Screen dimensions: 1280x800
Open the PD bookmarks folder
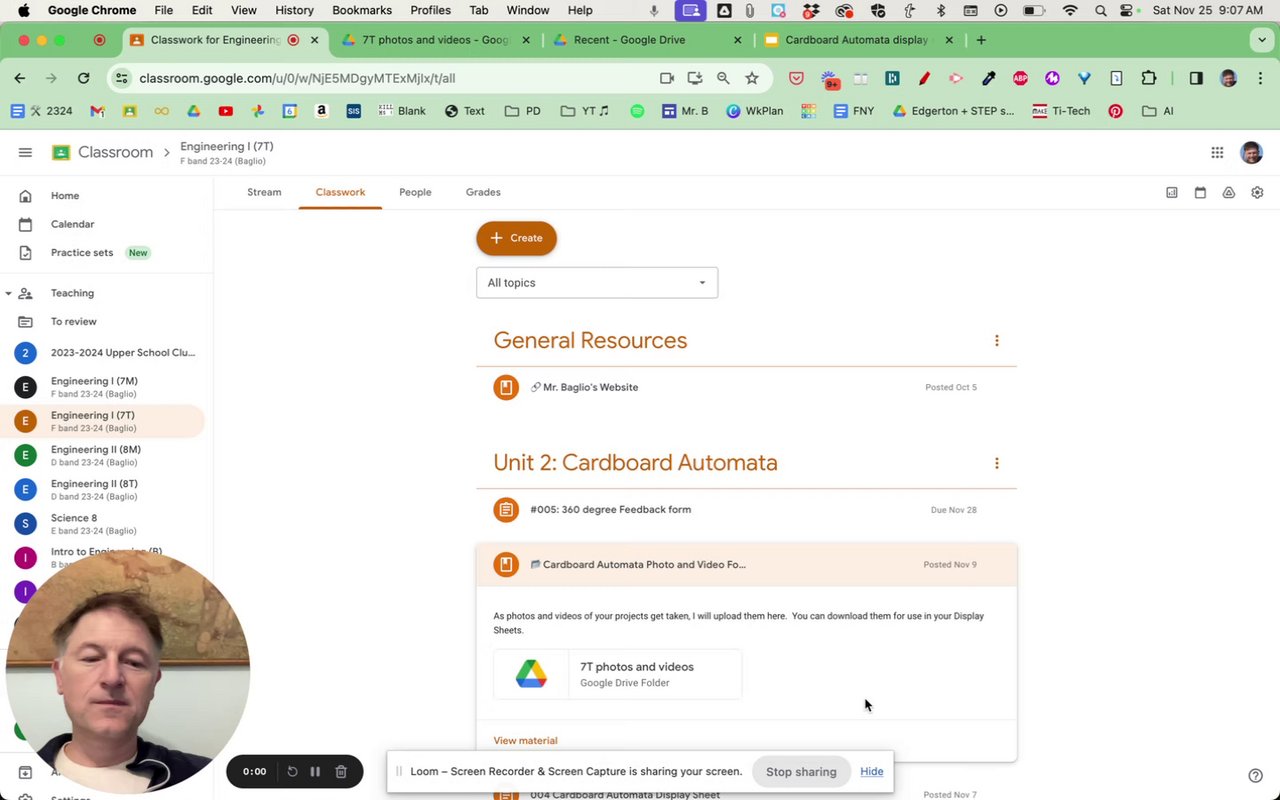point(523,111)
